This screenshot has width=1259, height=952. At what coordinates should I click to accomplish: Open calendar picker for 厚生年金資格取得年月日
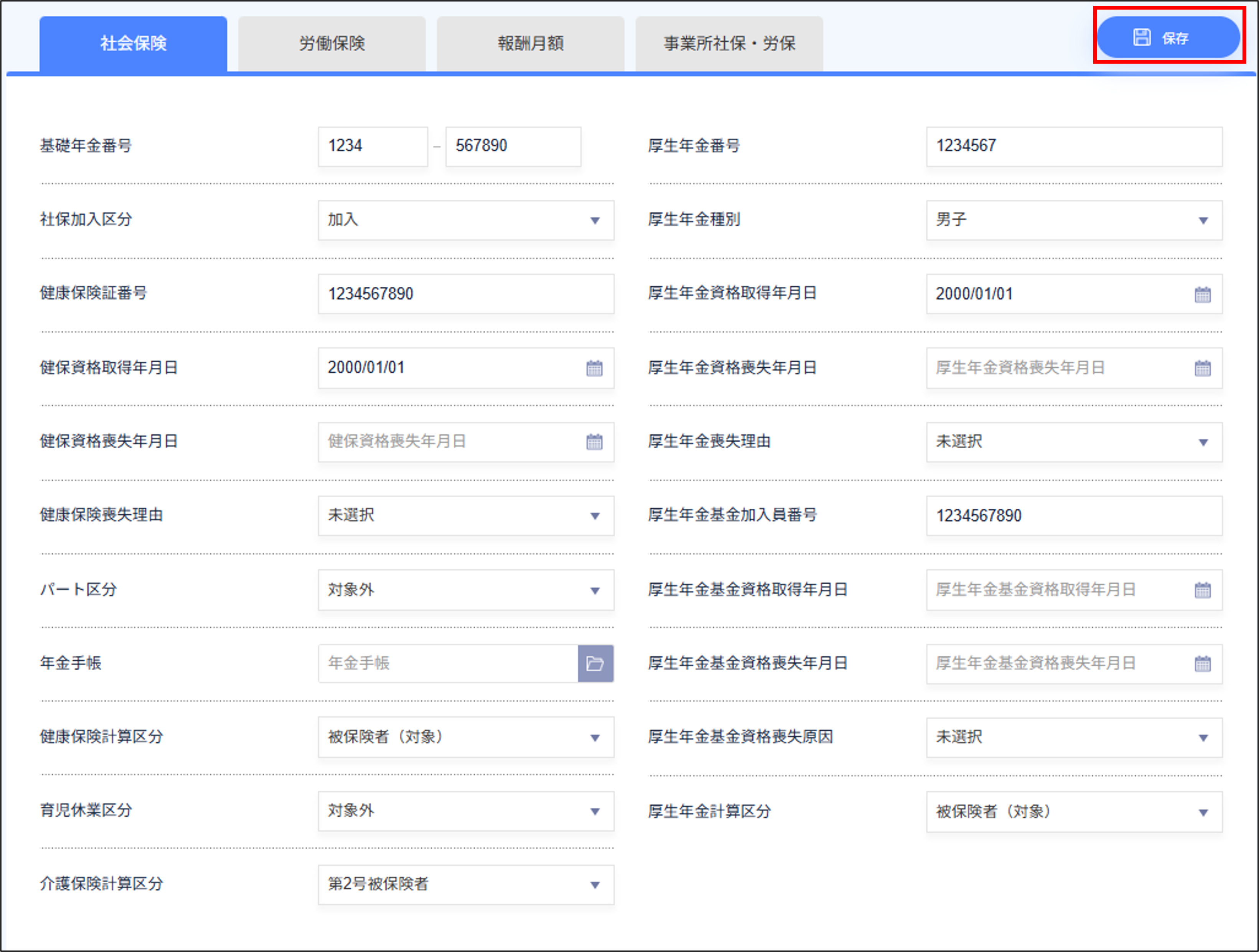(1202, 294)
